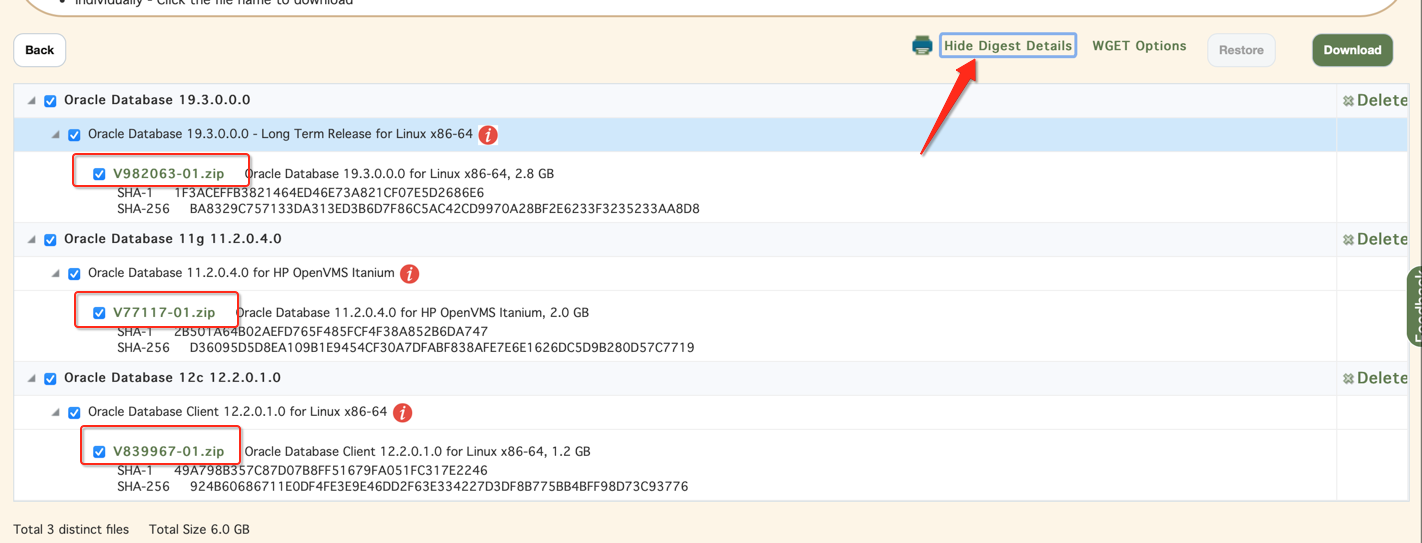Click Hide Digest Details link

(1007, 46)
